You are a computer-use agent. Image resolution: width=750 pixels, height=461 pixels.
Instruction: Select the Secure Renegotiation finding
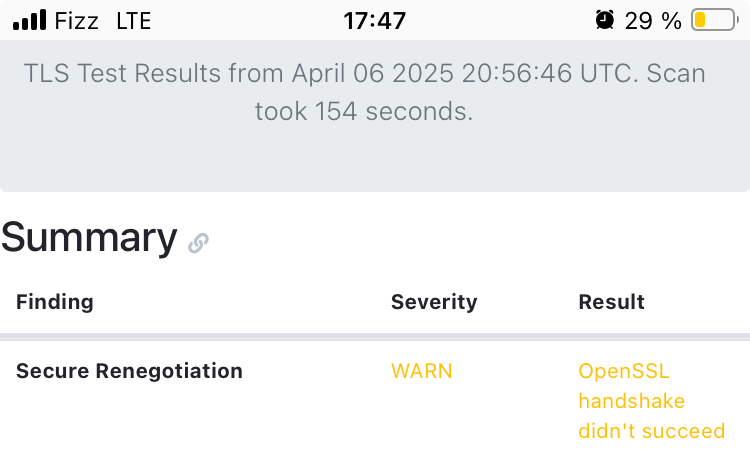click(129, 371)
